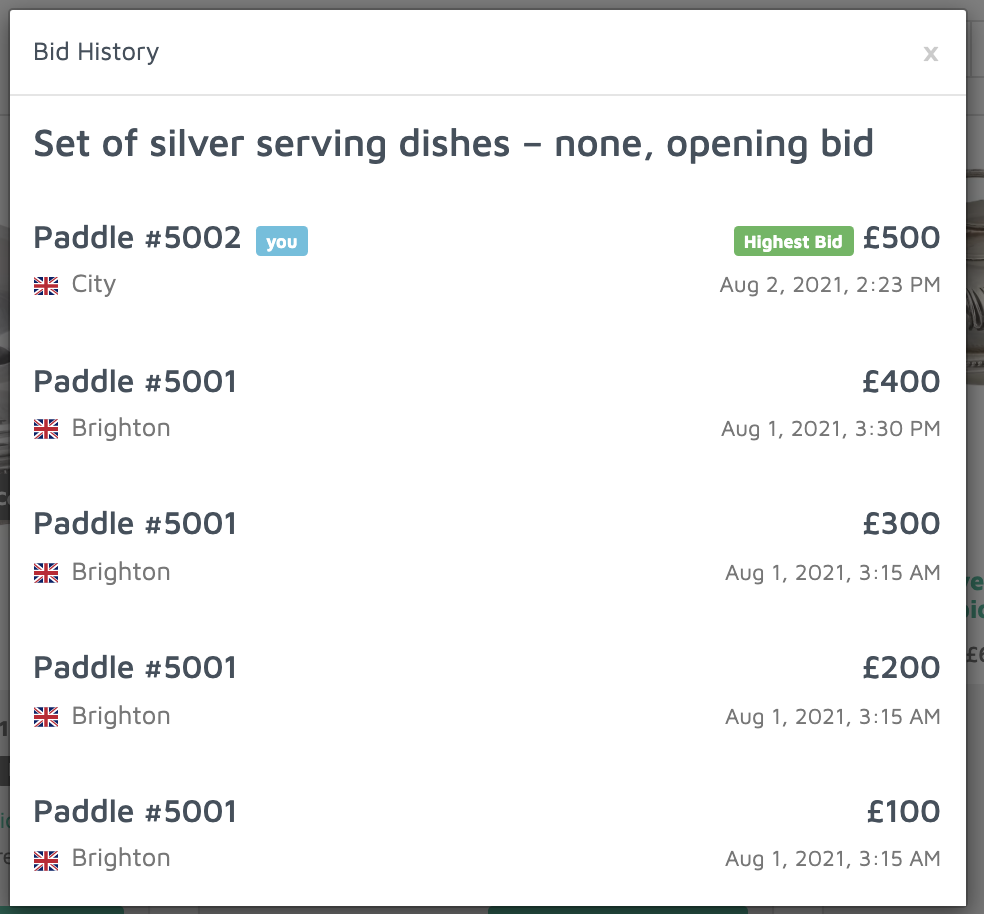Click the £500 bid amount

coord(901,238)
